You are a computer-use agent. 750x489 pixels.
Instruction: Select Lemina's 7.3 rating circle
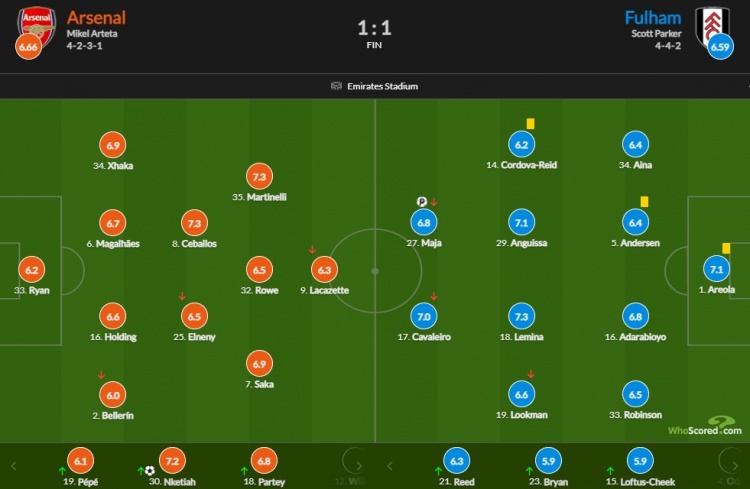pos(521,316)
